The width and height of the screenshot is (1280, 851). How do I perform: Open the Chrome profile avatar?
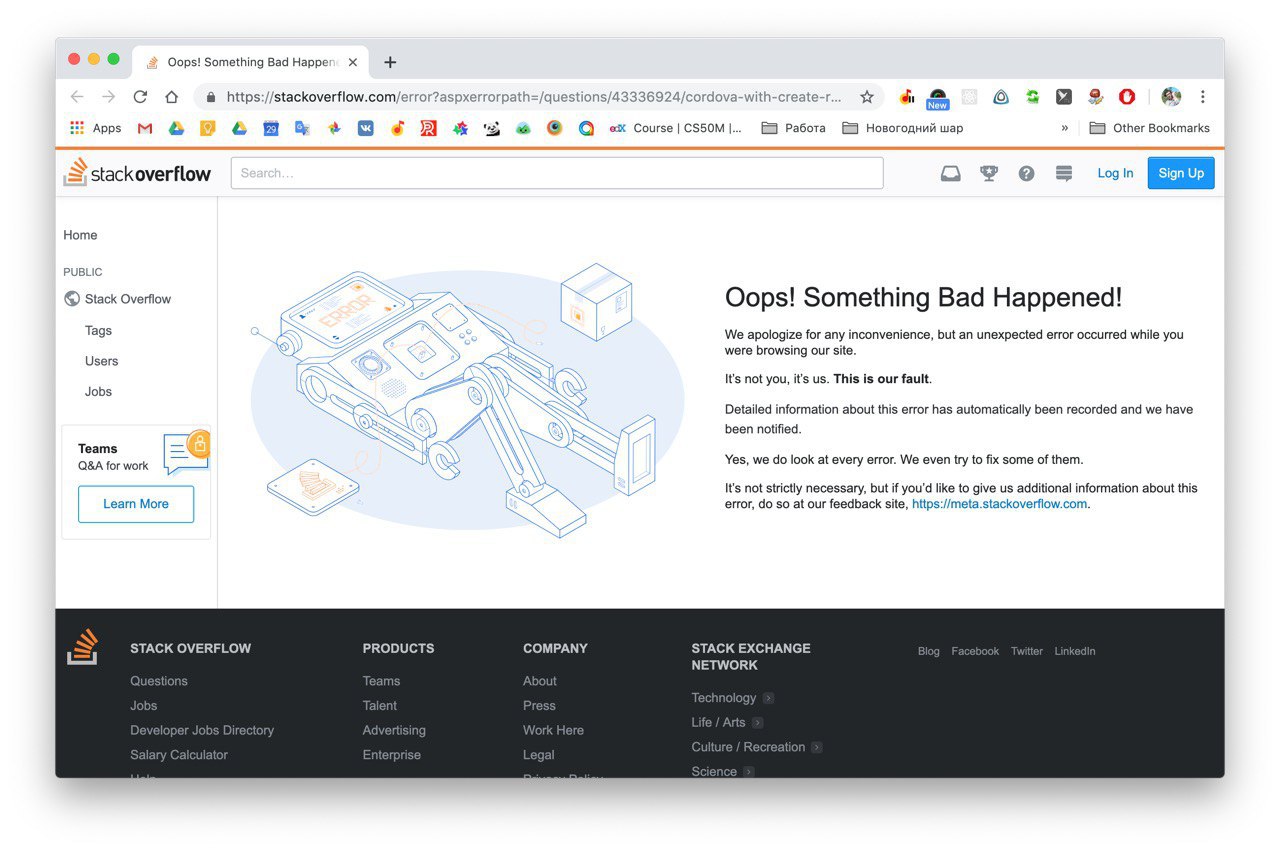[1171, 97]
